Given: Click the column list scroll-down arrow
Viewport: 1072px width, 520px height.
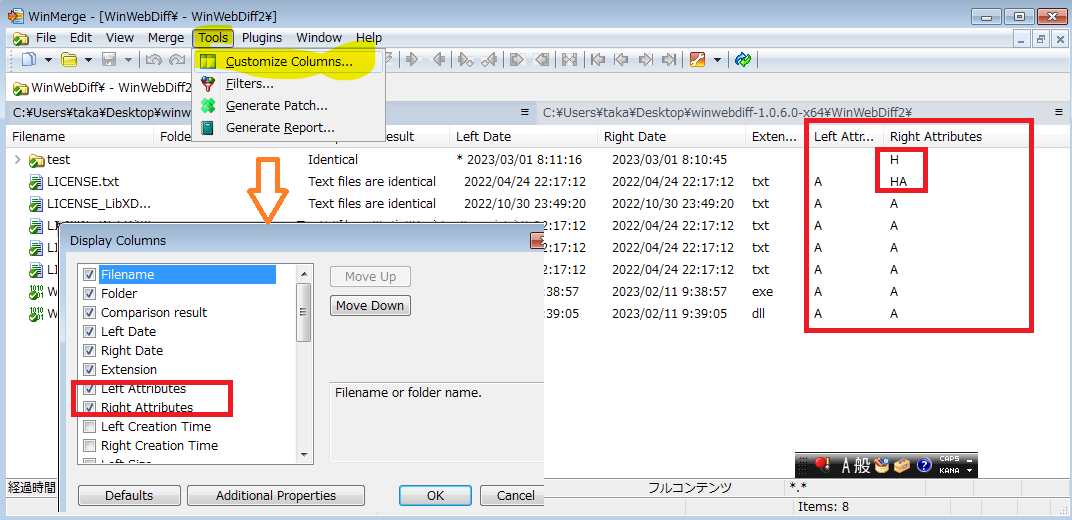Looking at the screenshot, I should coord(304,454).
